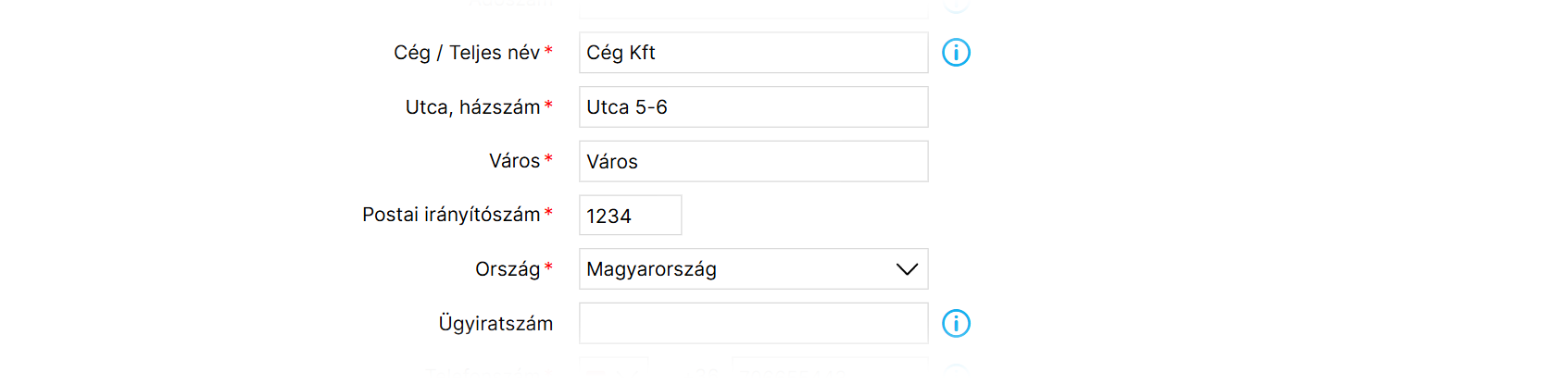The height and width of the screenshot is (384, 1568).
Task: Select the Utca 5-6 address field
Action: pos(754,107)
